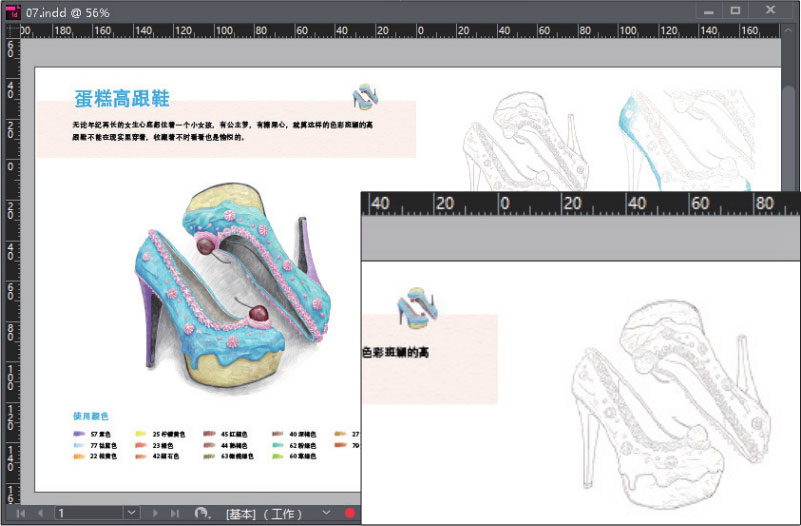Go to the first page button
801x526 pixels.
coord(20,513)
